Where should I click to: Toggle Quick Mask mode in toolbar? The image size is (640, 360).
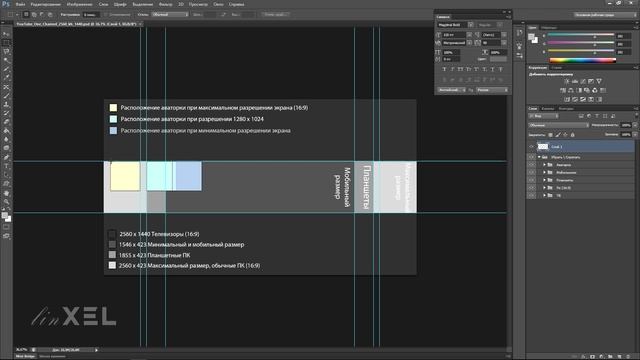(6, 227)
